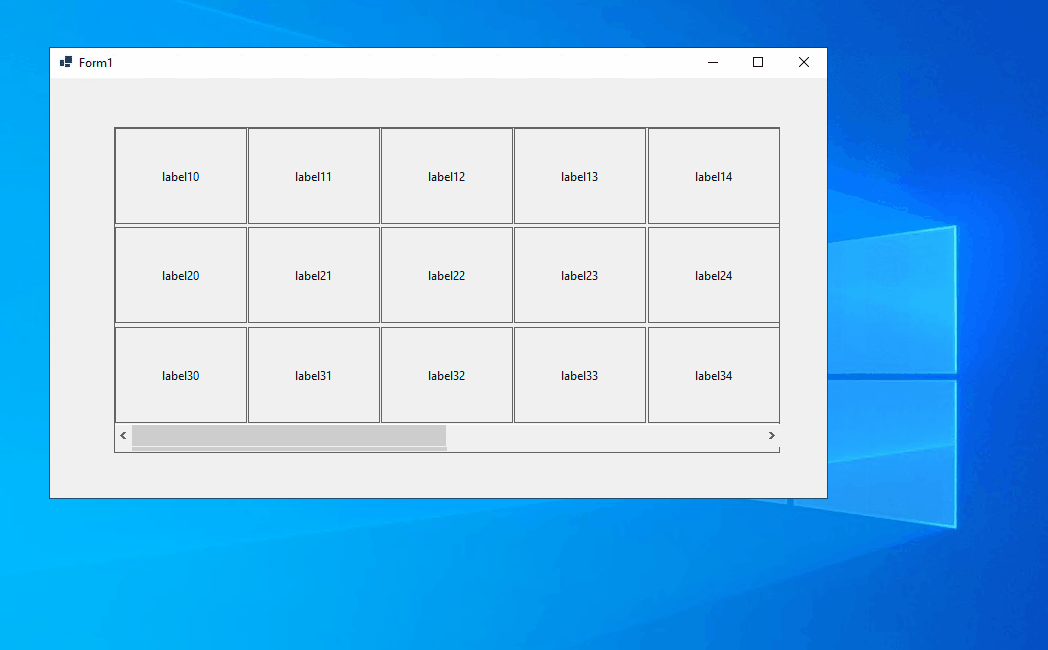
Task: Click the horizontal scrollbar thumb
Action: (289, 436)
